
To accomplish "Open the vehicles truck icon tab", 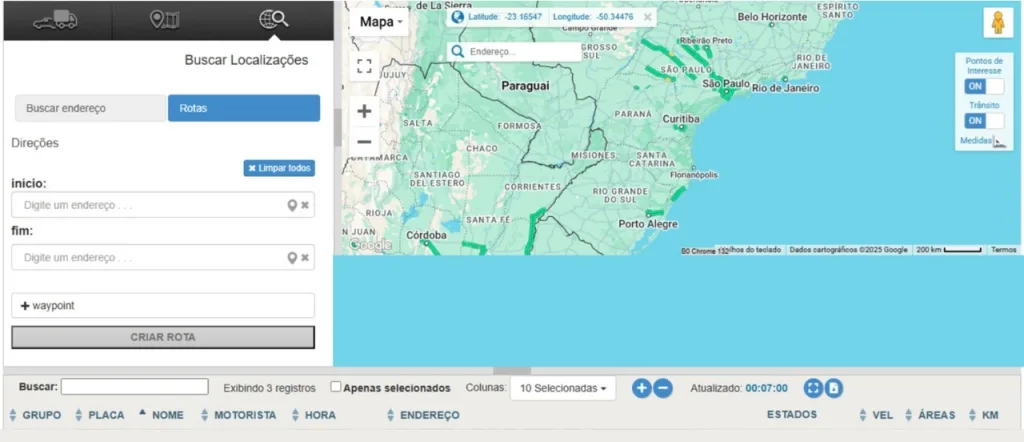I will click(56, 20).
